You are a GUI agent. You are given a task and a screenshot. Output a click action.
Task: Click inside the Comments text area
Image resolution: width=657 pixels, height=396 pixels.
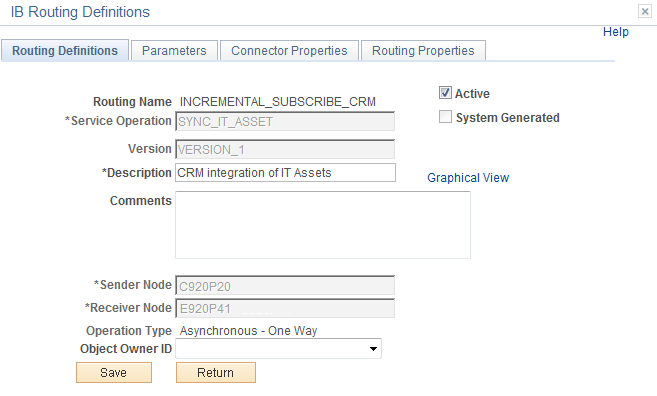(323, 225)
